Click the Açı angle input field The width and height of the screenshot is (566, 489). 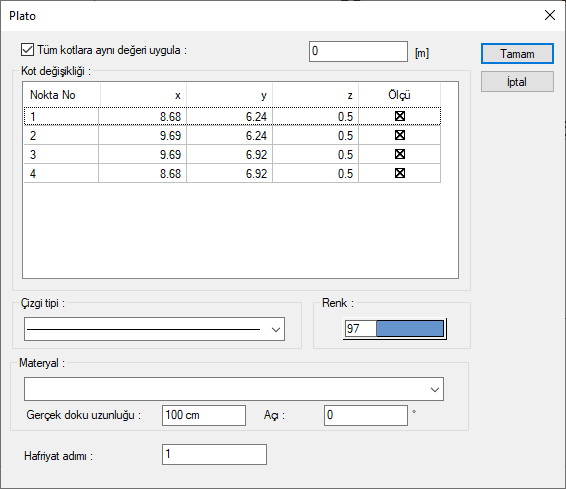tap(366, 415)
